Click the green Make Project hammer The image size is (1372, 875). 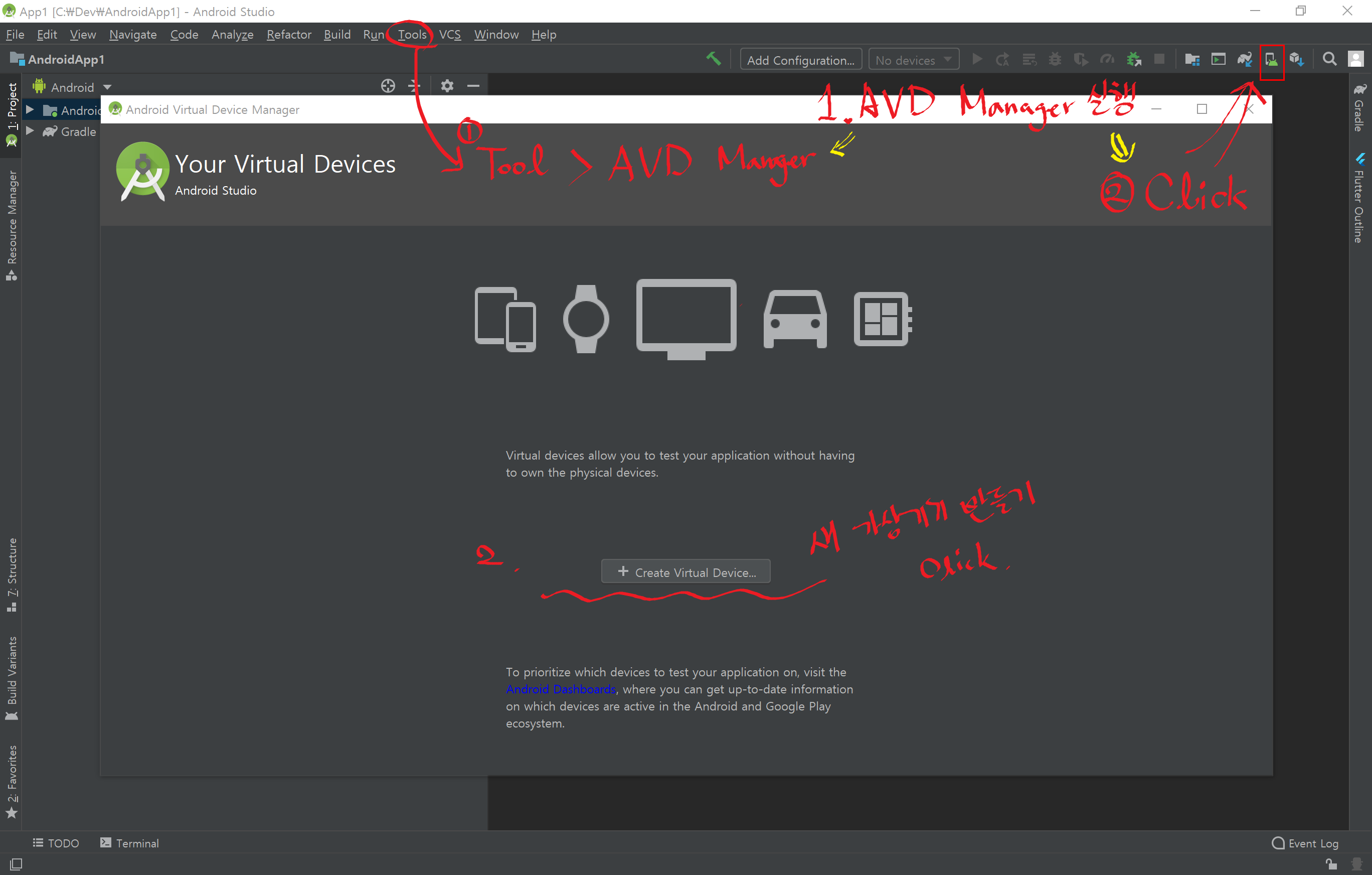(714, 59)
